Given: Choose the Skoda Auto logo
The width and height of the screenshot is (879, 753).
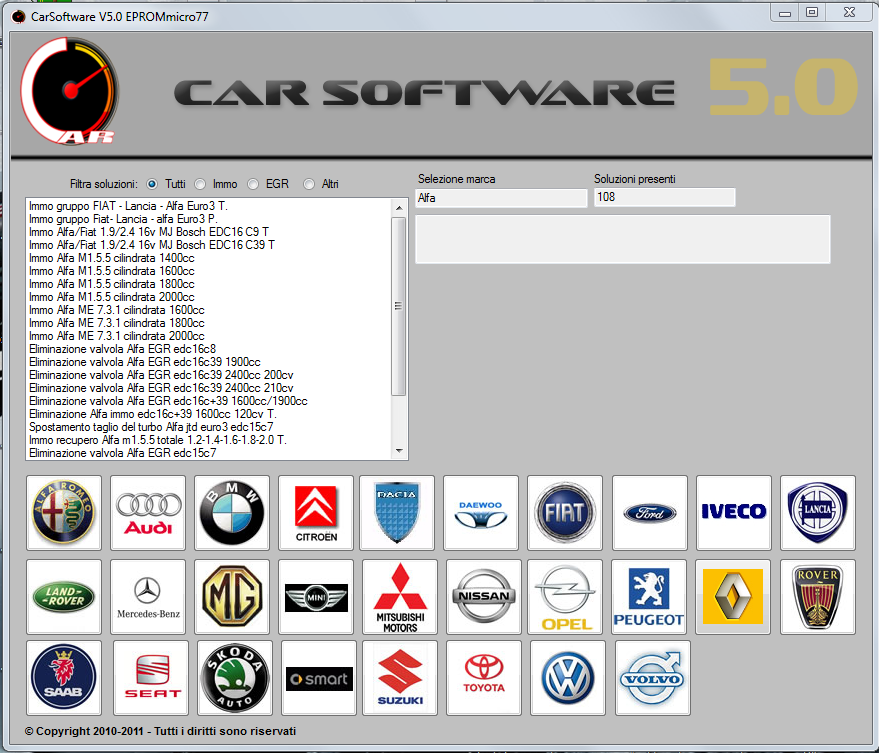Looking at the screenshot, I should click(x=235, y=678).
